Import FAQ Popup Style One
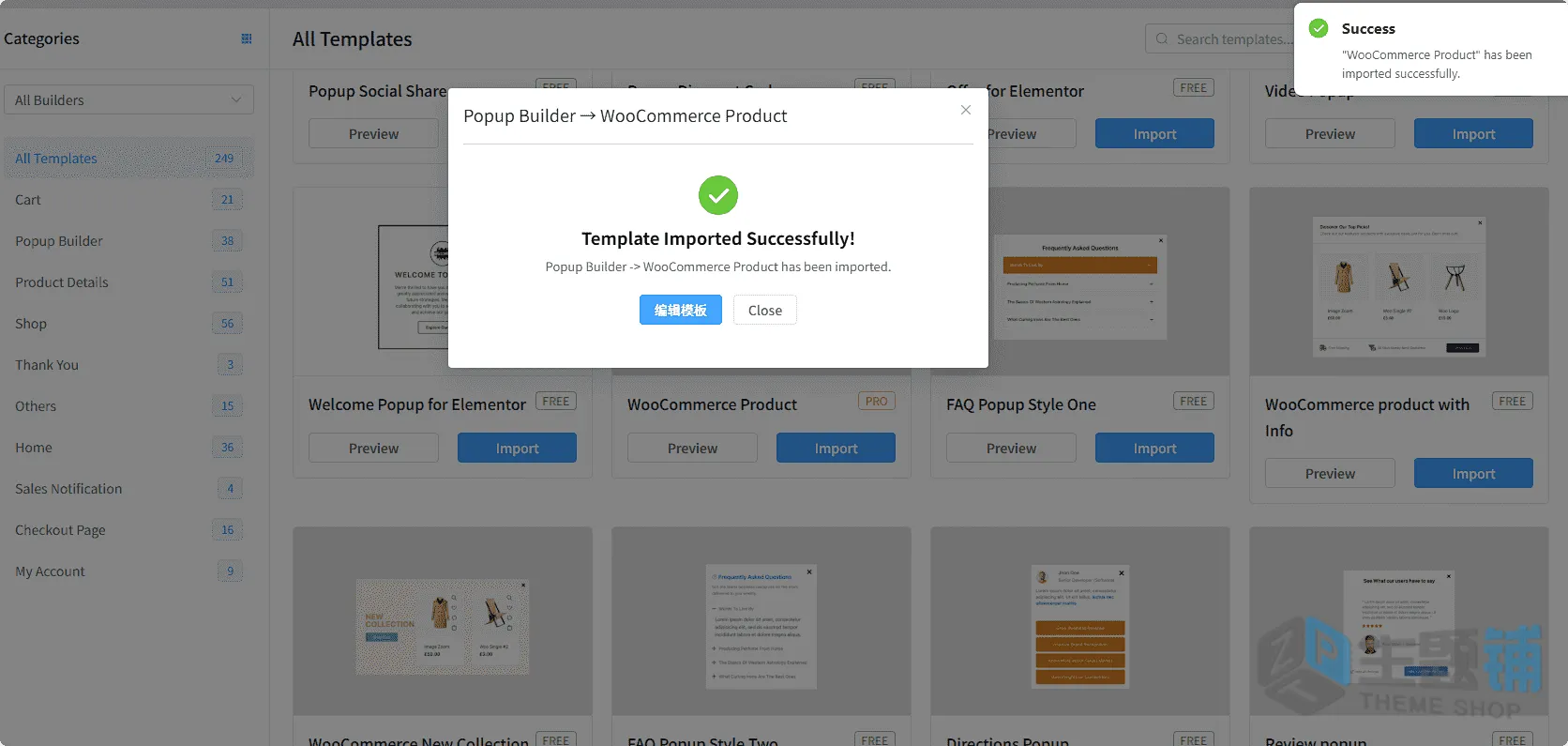The image size is (1568, 746). point(1154,448)
